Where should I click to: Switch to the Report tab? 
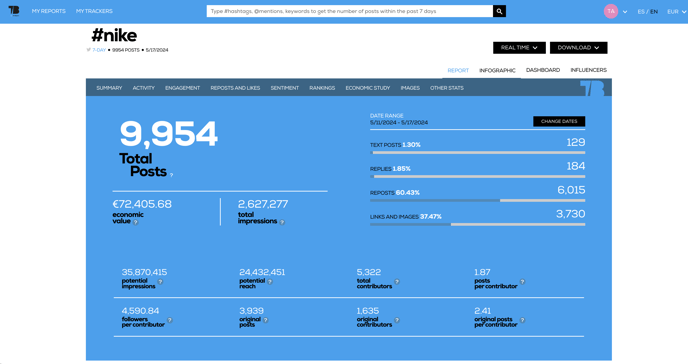point(458,71)
